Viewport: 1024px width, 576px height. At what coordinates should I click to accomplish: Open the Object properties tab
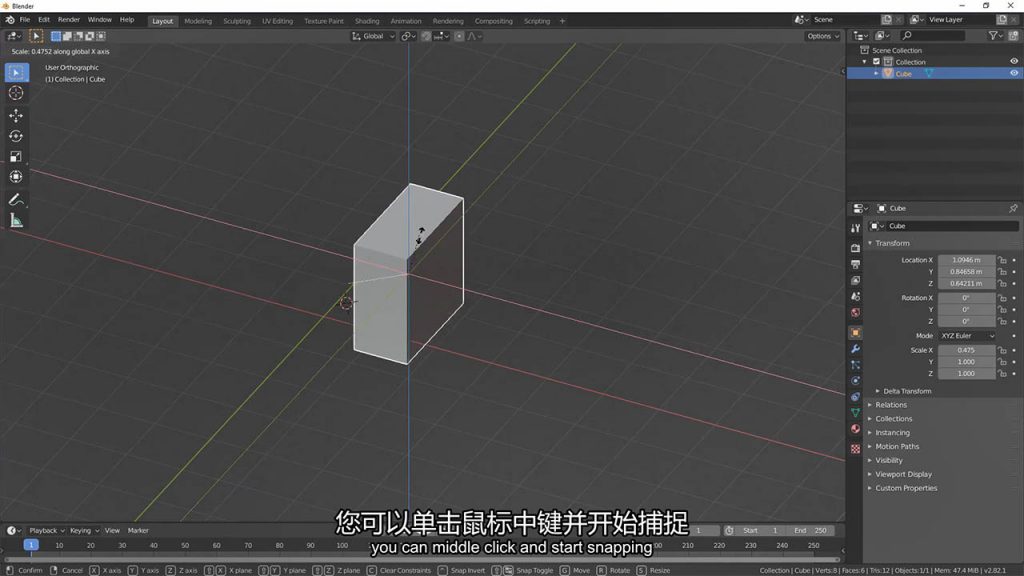click(x=856, y=333)
